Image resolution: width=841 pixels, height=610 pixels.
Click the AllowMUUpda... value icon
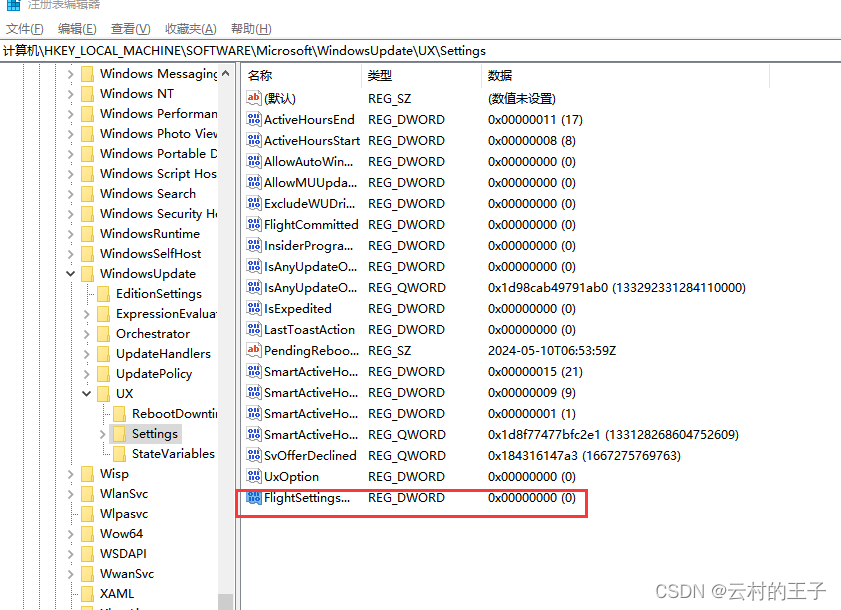(x=254, y=182)
